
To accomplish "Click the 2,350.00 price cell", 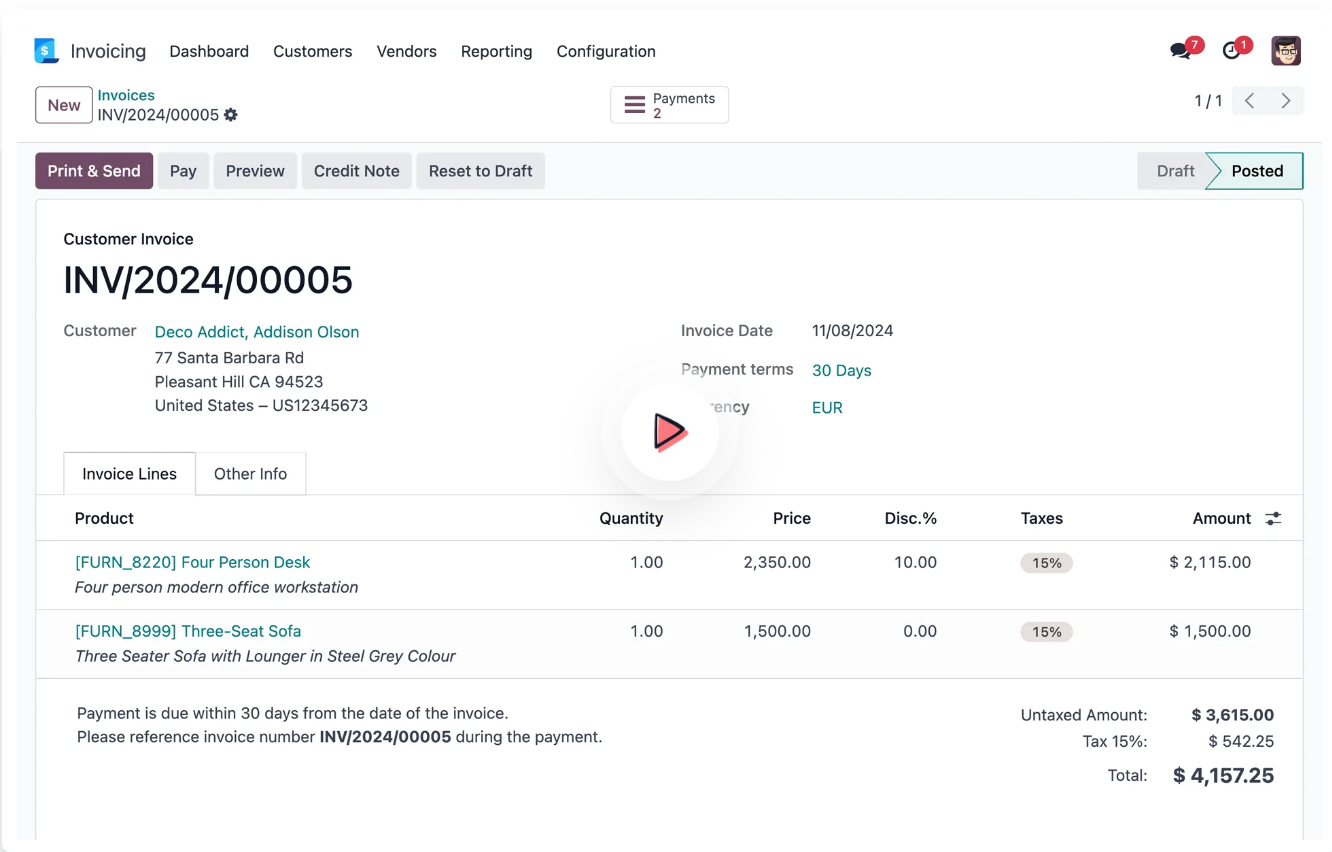I will (x=777, y=562).
